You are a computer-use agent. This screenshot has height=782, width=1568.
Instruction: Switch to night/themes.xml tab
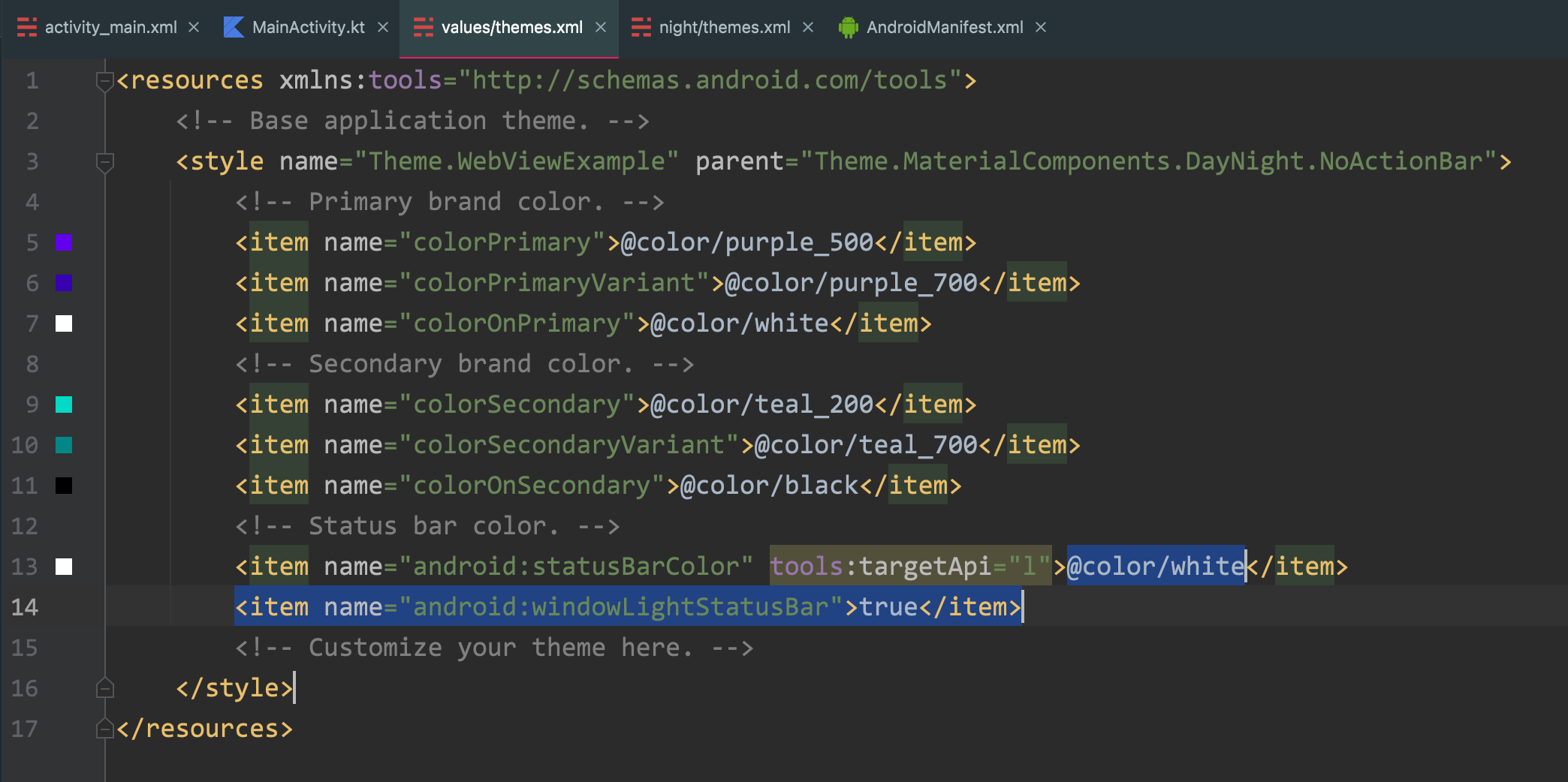click(x=724, y=28)
